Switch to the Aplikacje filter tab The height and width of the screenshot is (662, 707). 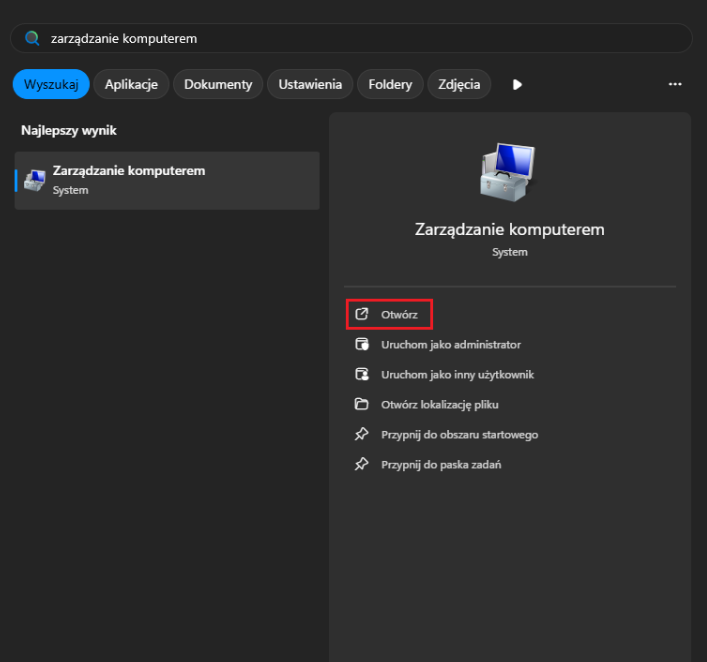[131, 84]
